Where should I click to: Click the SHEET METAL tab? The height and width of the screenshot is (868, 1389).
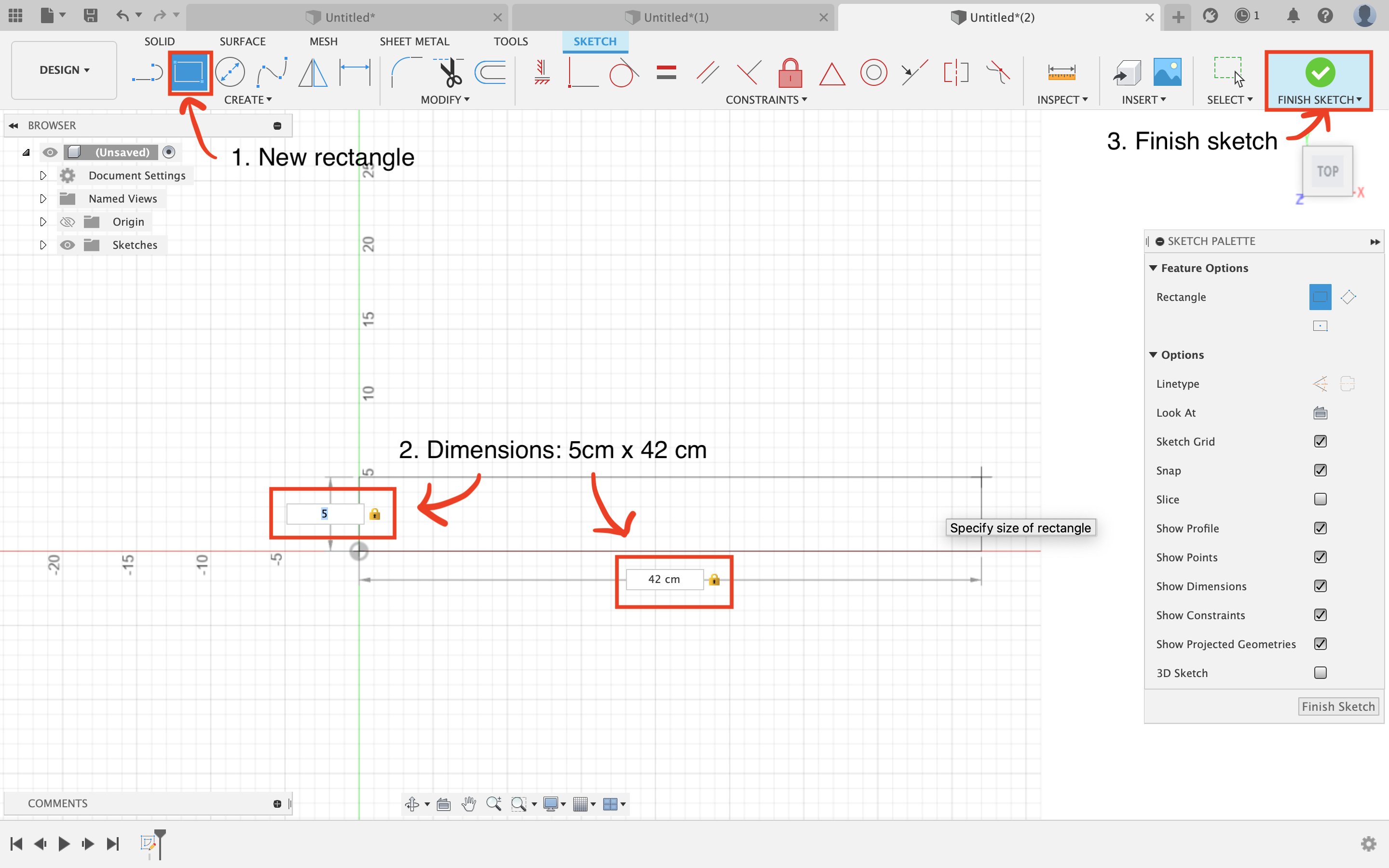tap(413, 41)
